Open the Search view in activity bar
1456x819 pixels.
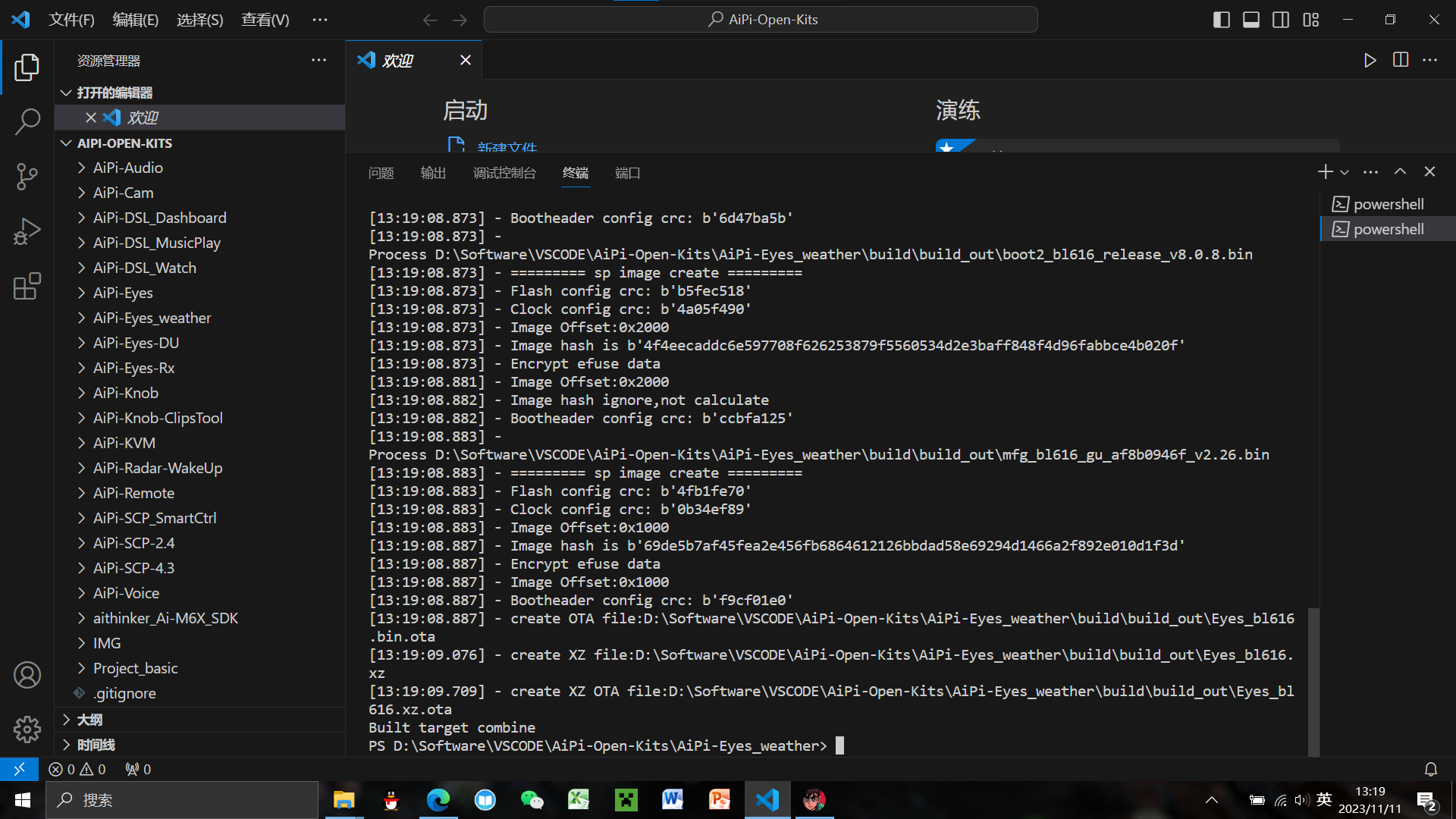click(27, 121)
